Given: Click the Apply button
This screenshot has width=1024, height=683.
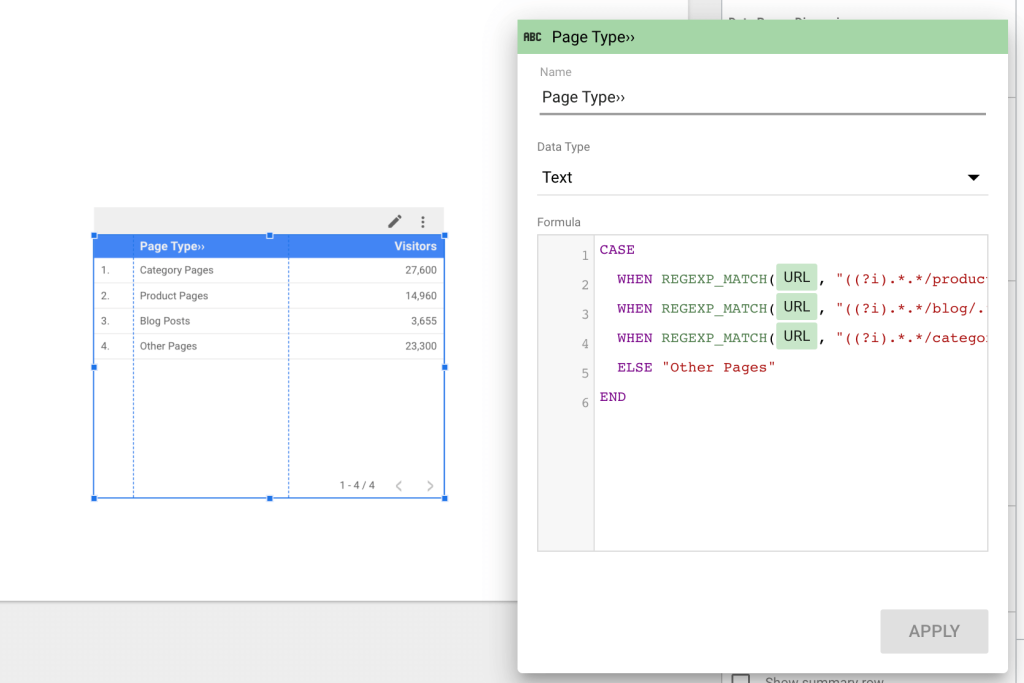Looking at the screenshot, I should (934, 631).
